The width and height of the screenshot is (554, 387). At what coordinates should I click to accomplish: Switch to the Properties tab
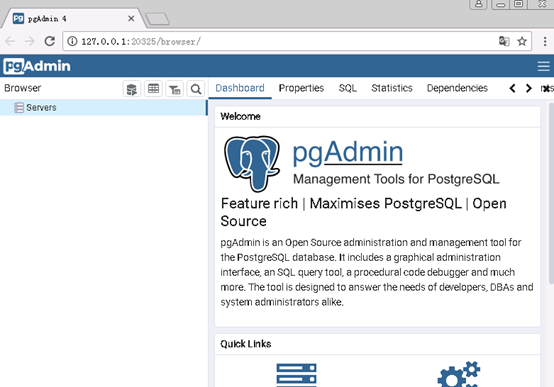point(301,88)
